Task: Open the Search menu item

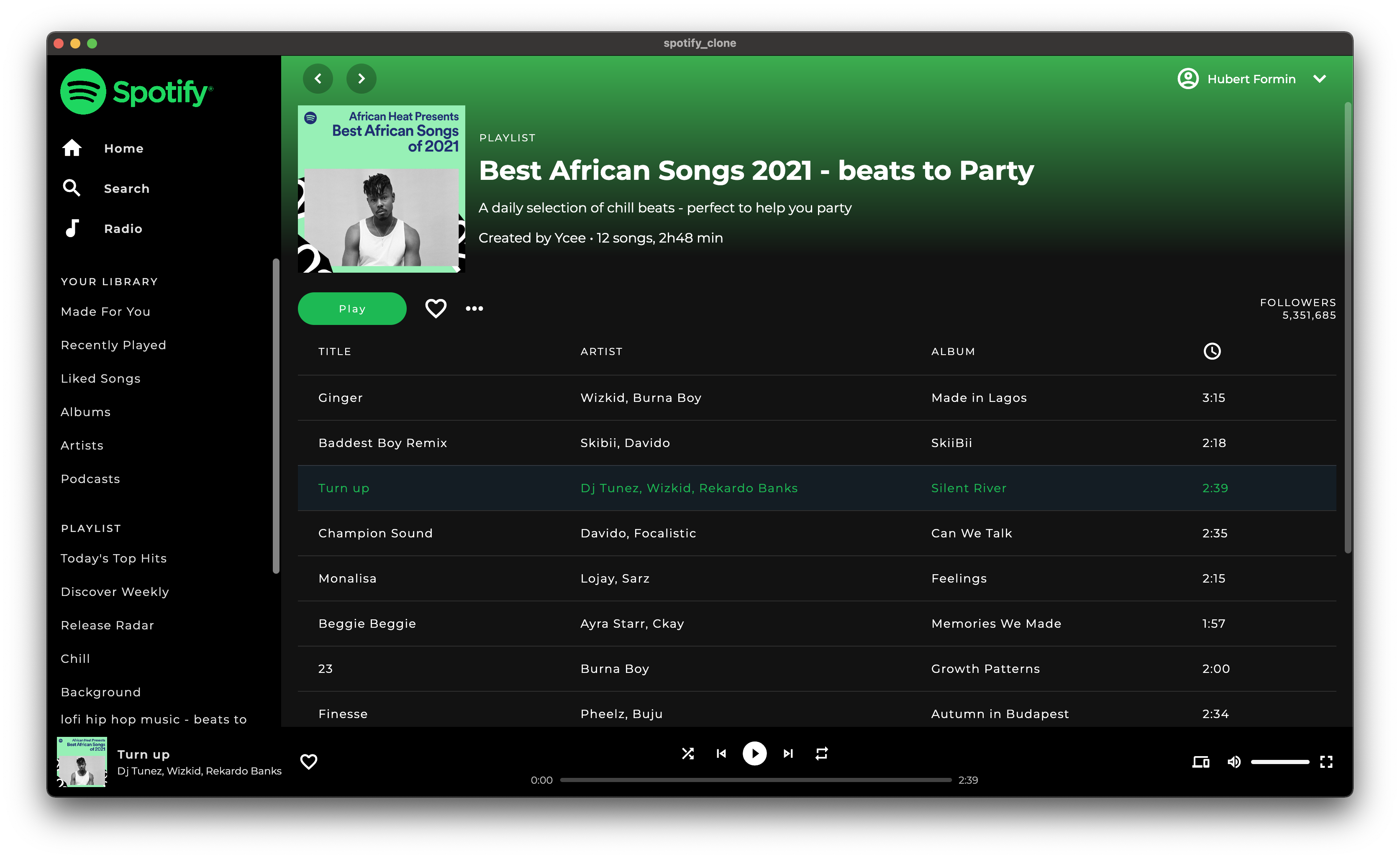Action: pos(127,188)
